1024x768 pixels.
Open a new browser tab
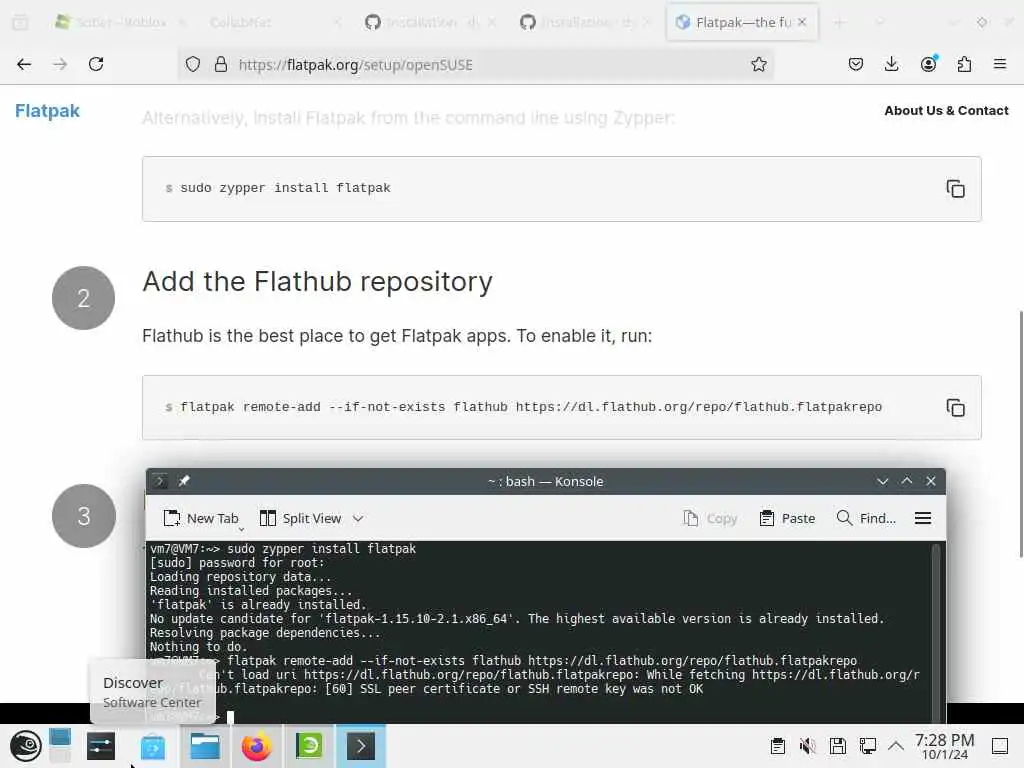pos(839,22)
